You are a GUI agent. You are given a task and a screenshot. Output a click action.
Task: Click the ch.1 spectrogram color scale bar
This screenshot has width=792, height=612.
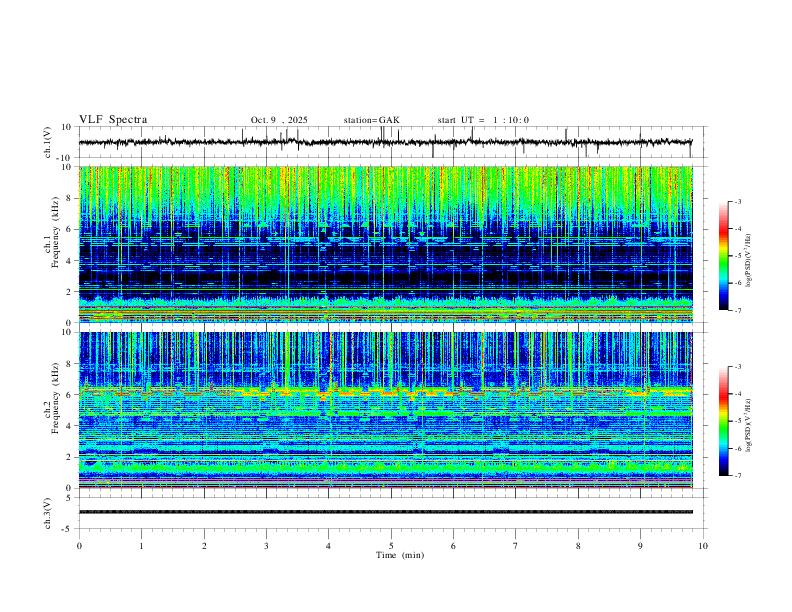[723, 256]
